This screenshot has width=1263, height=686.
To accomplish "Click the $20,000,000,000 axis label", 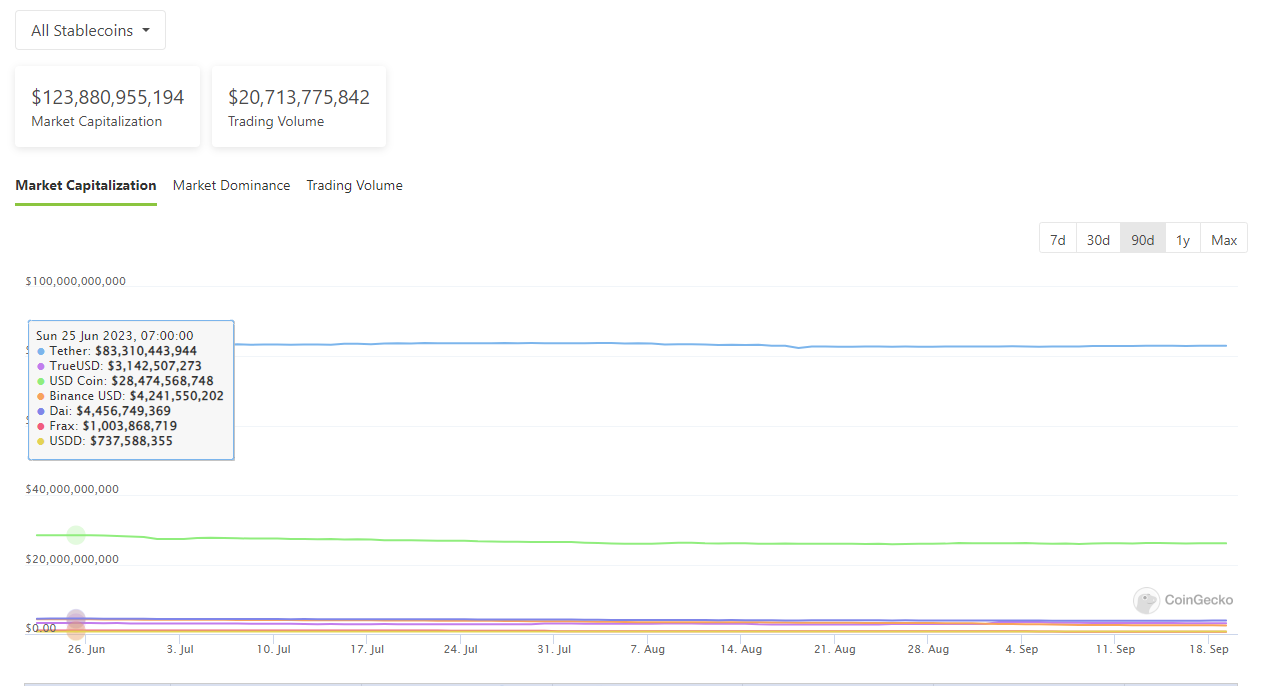I will click(x=72, y=559).
